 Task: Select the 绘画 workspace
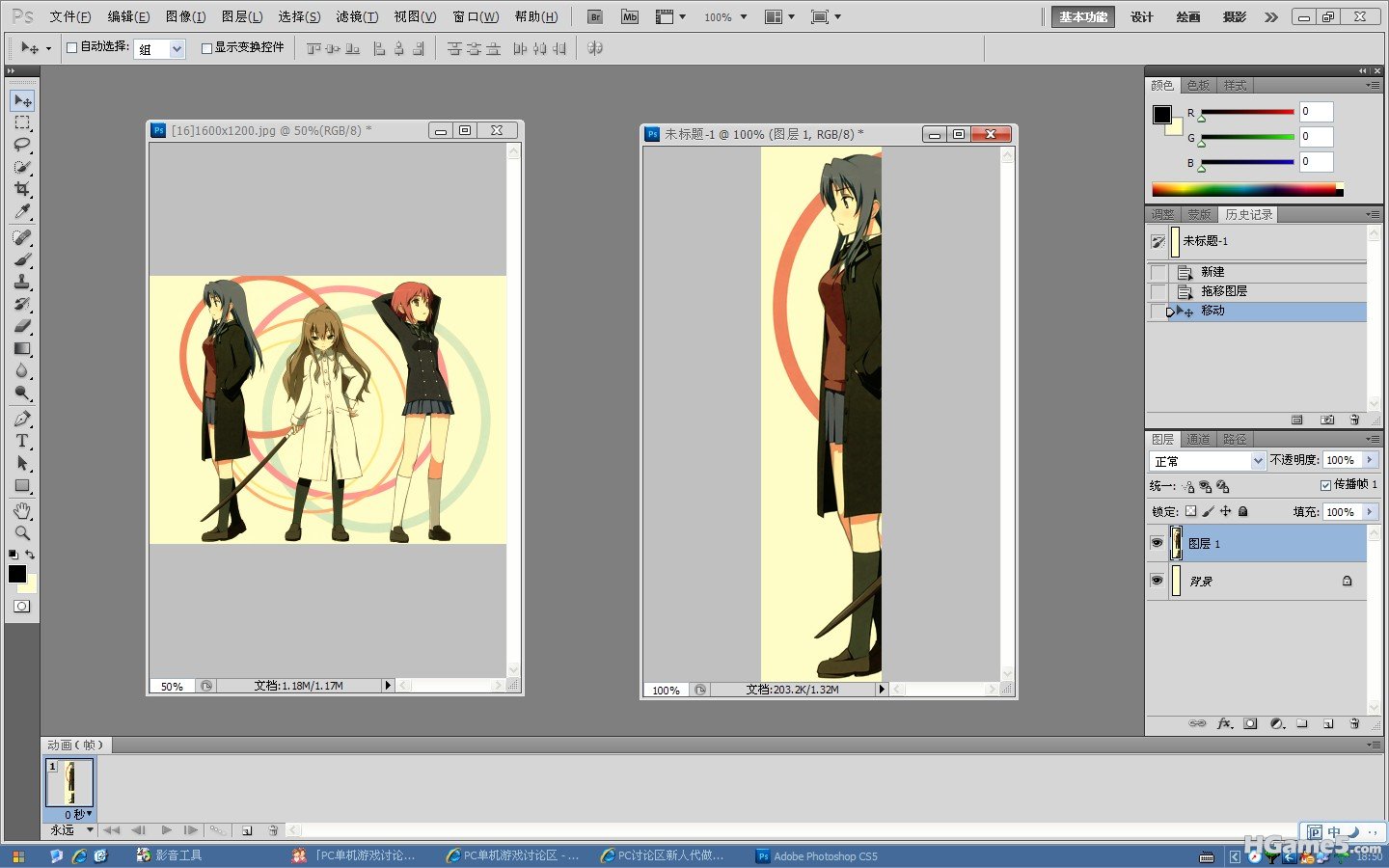pyautogui.click(x=1188, y=17)
